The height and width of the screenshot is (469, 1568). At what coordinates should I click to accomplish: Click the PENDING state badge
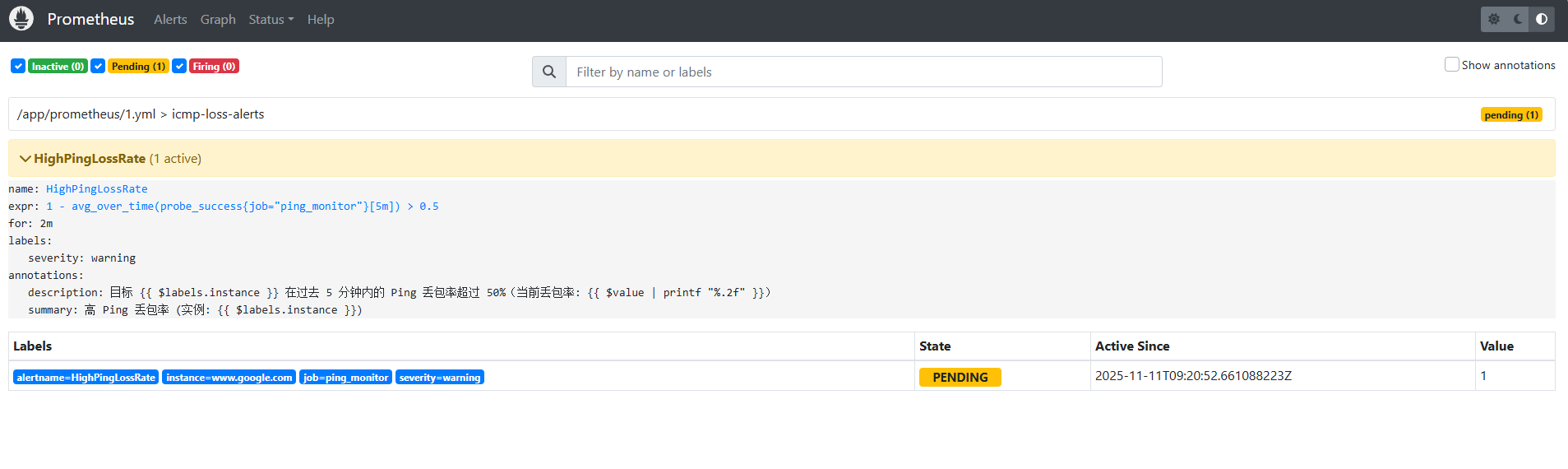960,377
